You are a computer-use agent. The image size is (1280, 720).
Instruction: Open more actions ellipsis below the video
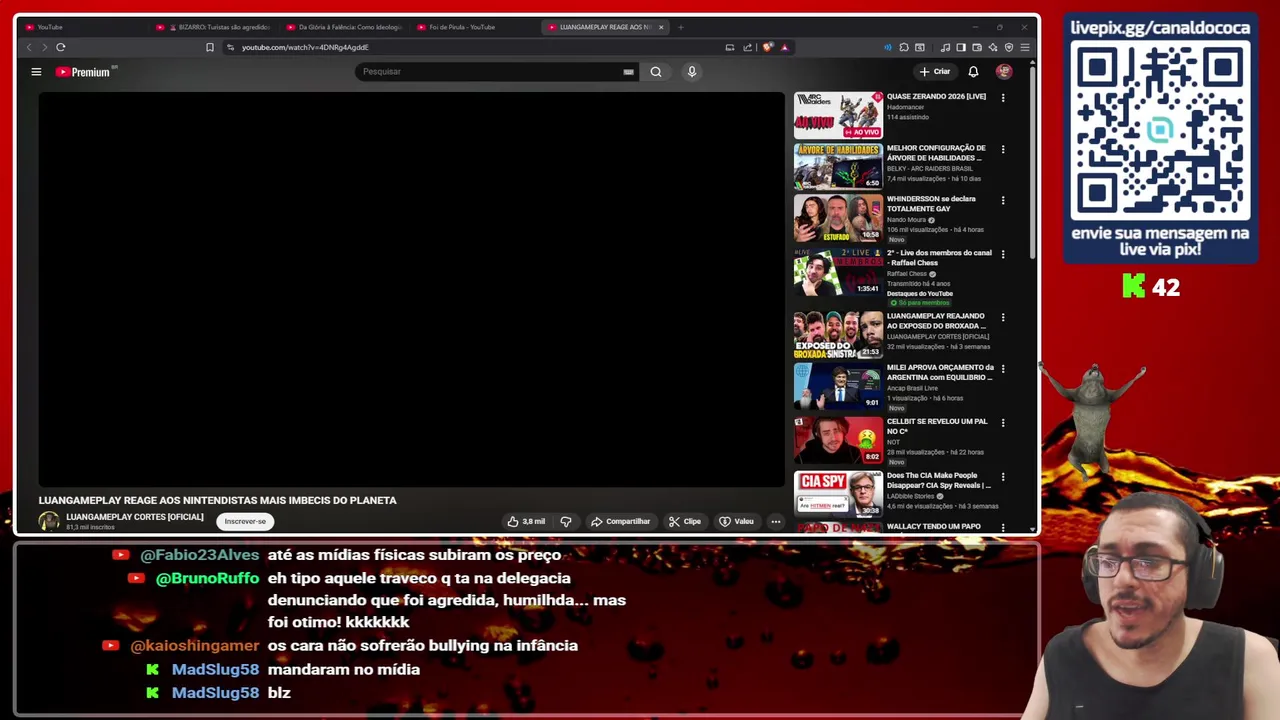pyautogui.click(x=775, y=521)
